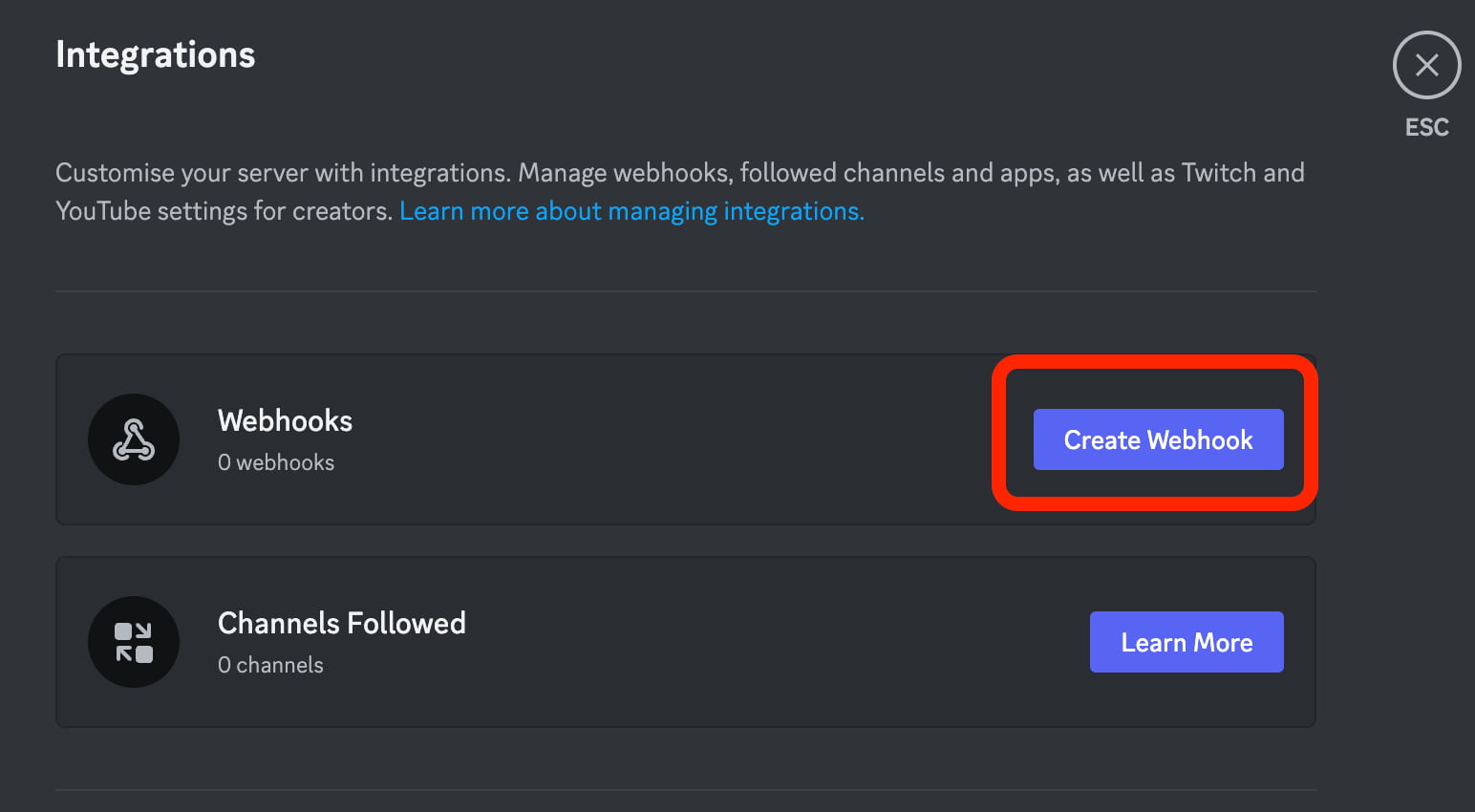Click the 0 channels counter text
This screenshot has width=1475, height=812.
(270, 665)
